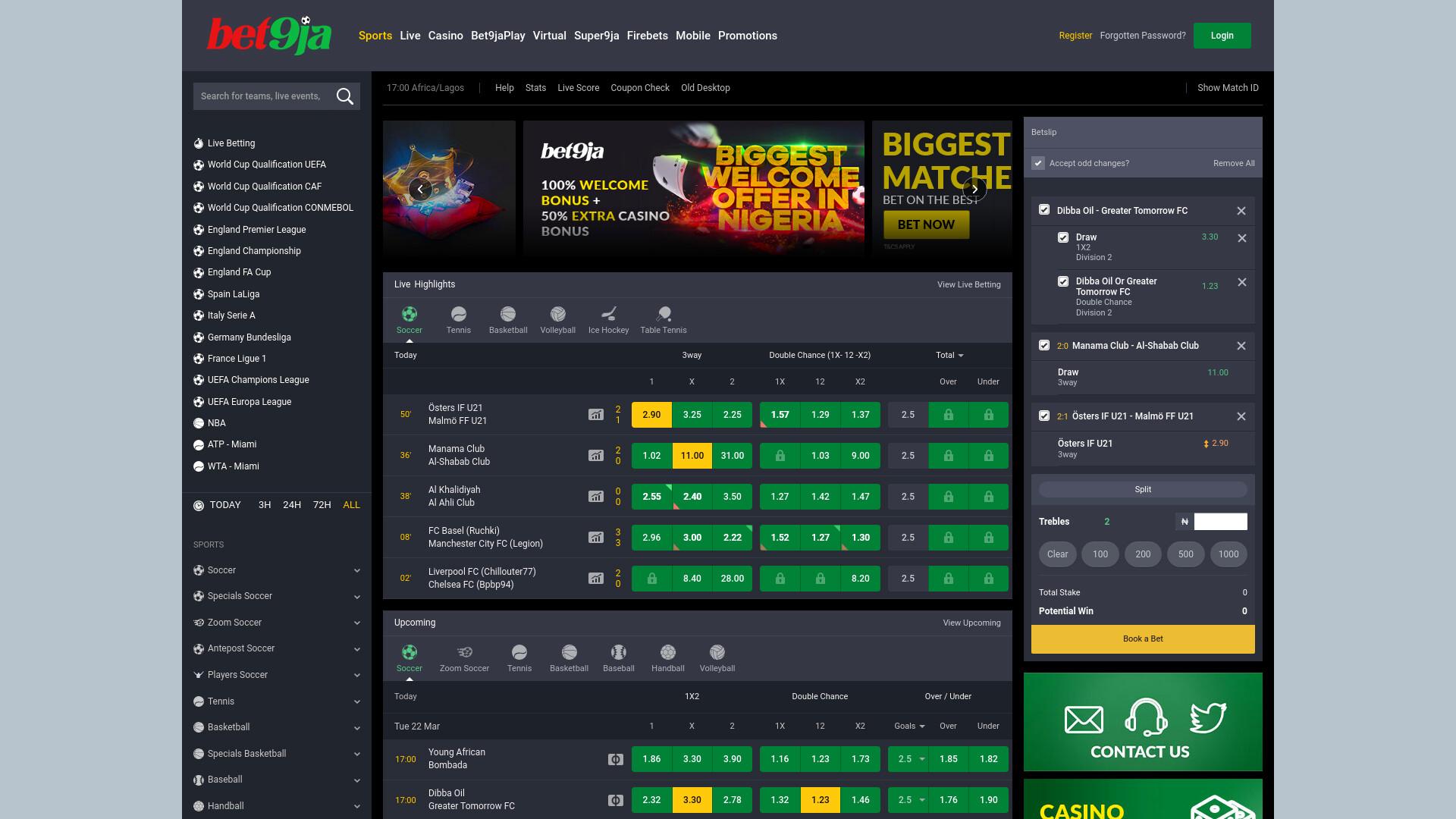Screen dimensions: 1456x819
Task: Click View Live Betting link
Action: pos(969,284)
